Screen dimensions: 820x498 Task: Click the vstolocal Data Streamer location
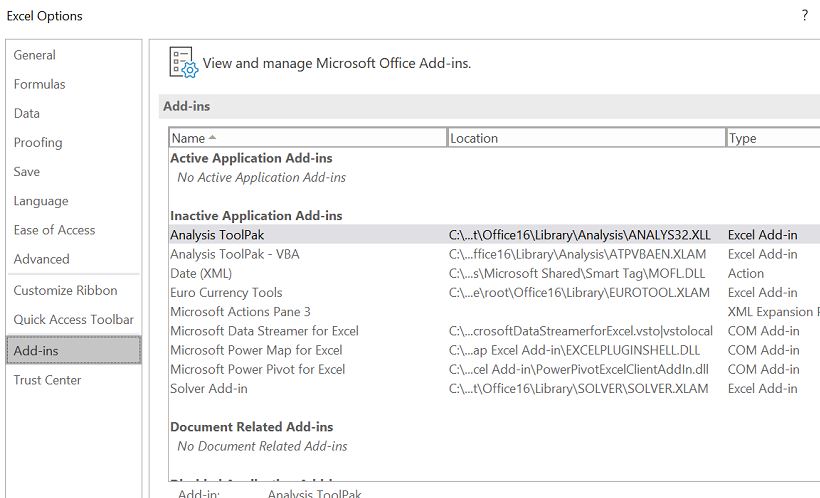point(580,331)
